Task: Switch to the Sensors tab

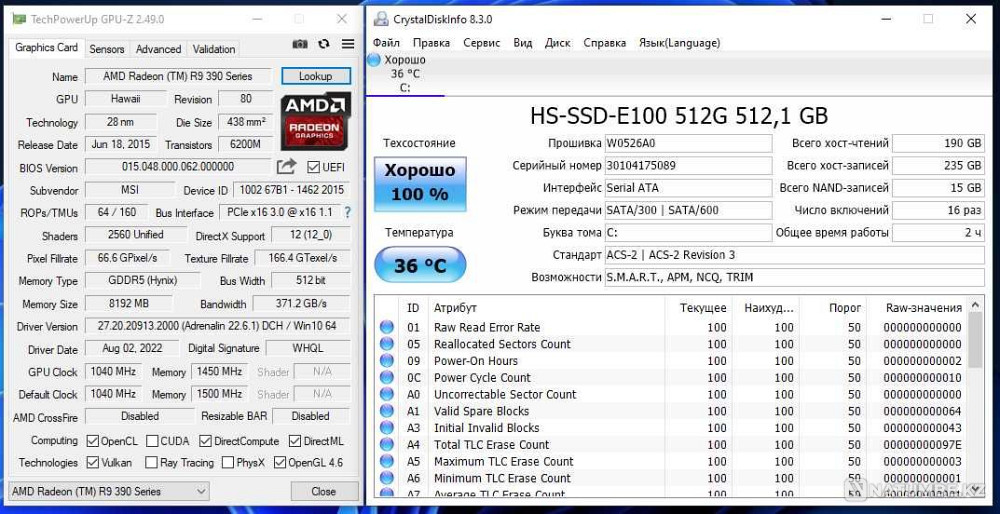Action: (x=107, y=49)
